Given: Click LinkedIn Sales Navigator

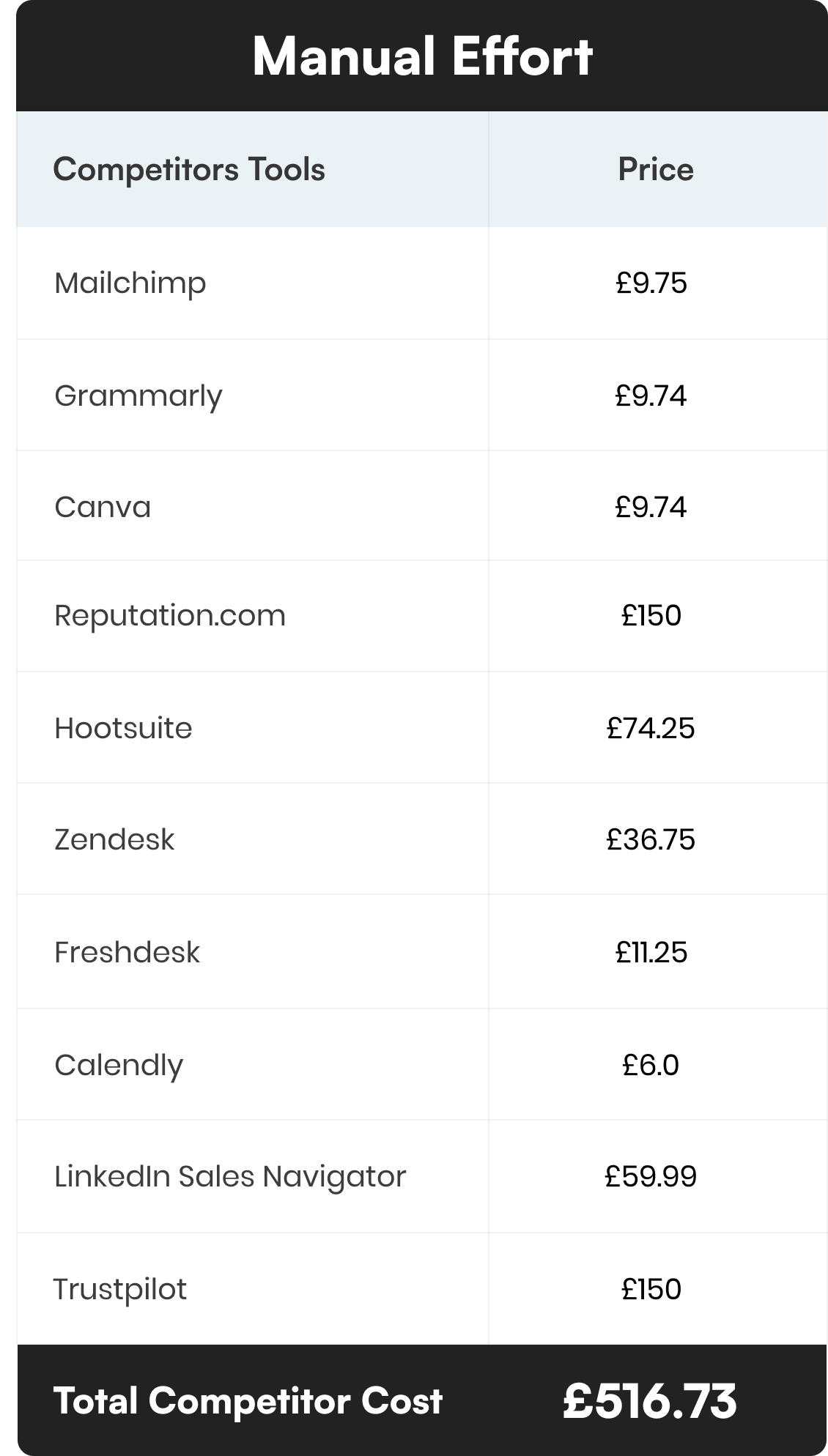Looking at the screenshot, I should click(230, 1176).
